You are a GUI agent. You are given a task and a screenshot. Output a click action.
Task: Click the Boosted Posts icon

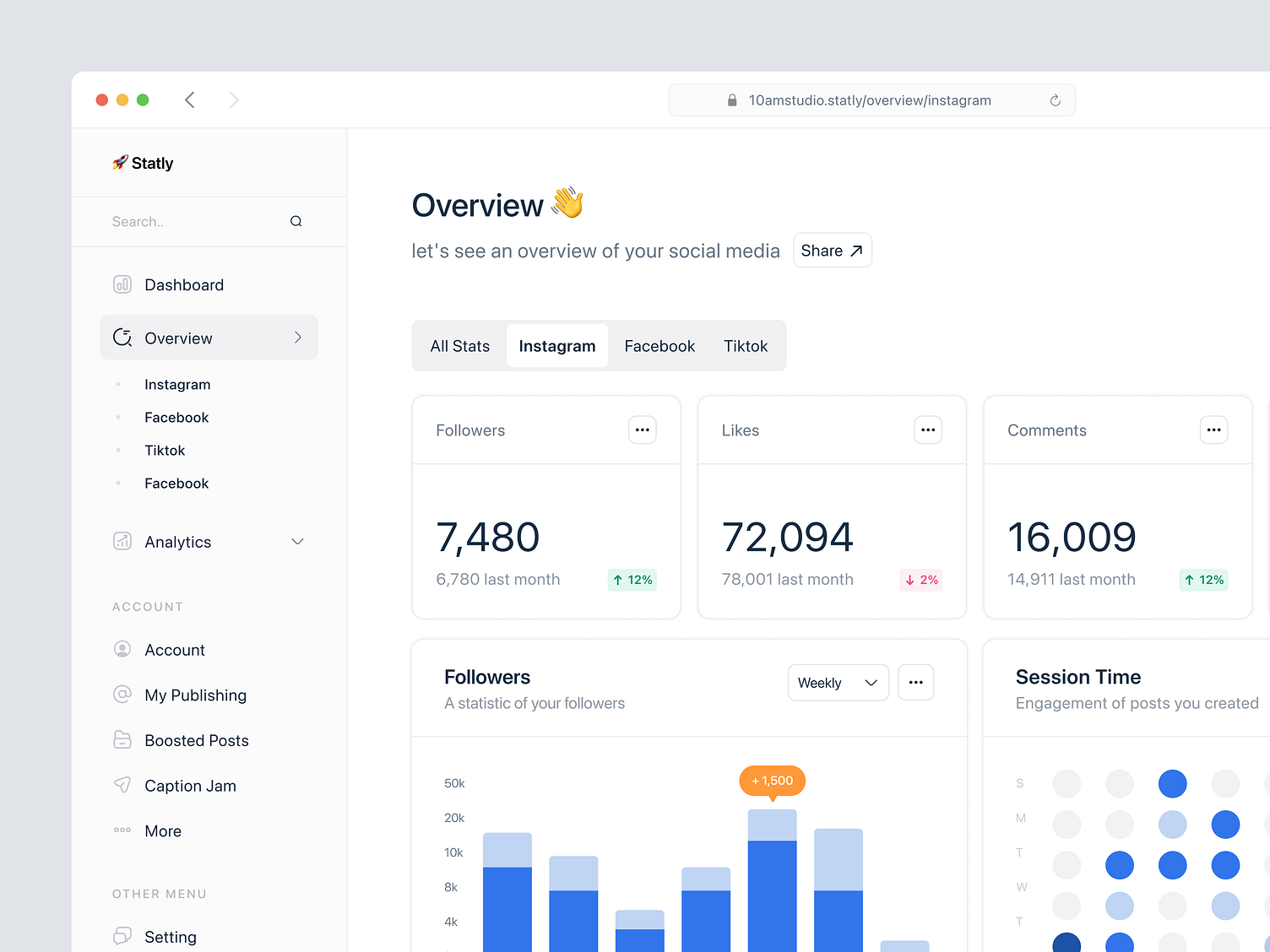(x=122, y=740)
